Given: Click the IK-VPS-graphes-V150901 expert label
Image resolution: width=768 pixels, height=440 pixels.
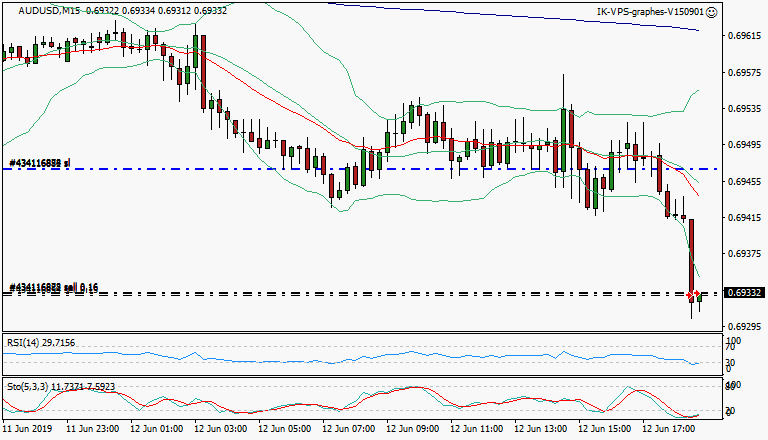Looking at the screenshot, I should [651, 12].
